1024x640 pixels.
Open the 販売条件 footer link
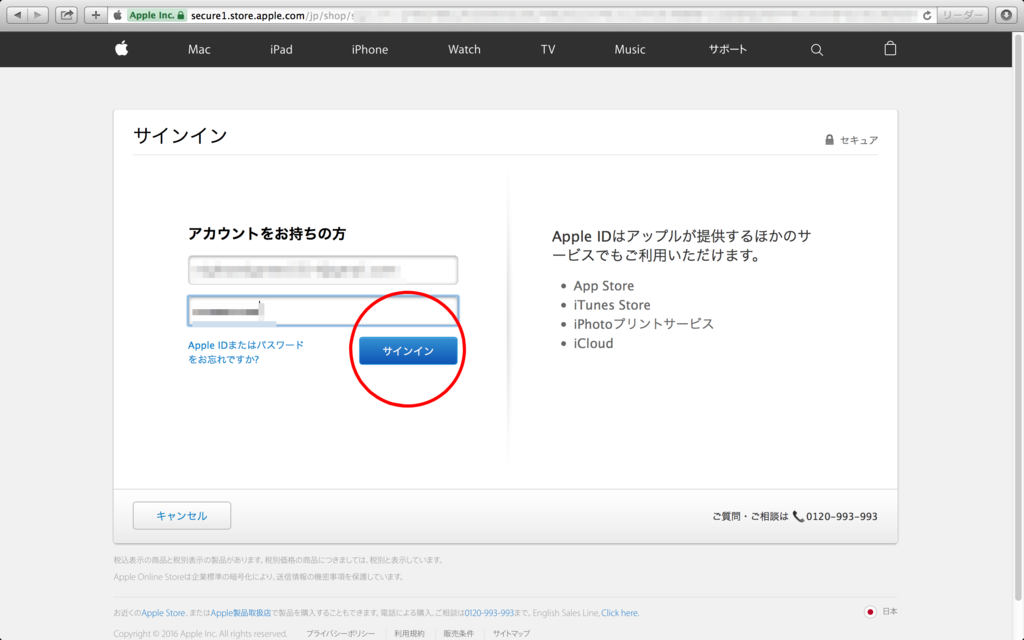[x=458, y=633]
